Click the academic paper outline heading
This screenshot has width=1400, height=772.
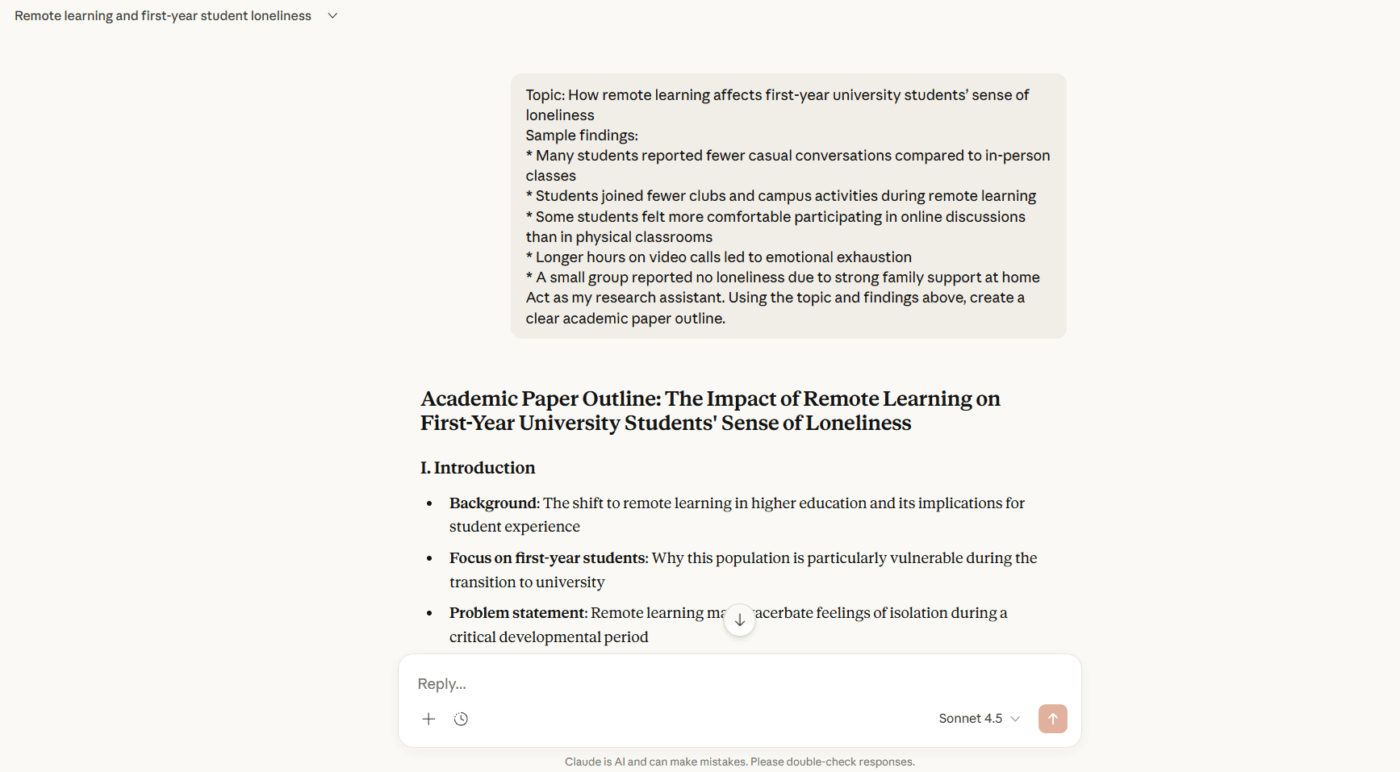[x=710, y=410]
